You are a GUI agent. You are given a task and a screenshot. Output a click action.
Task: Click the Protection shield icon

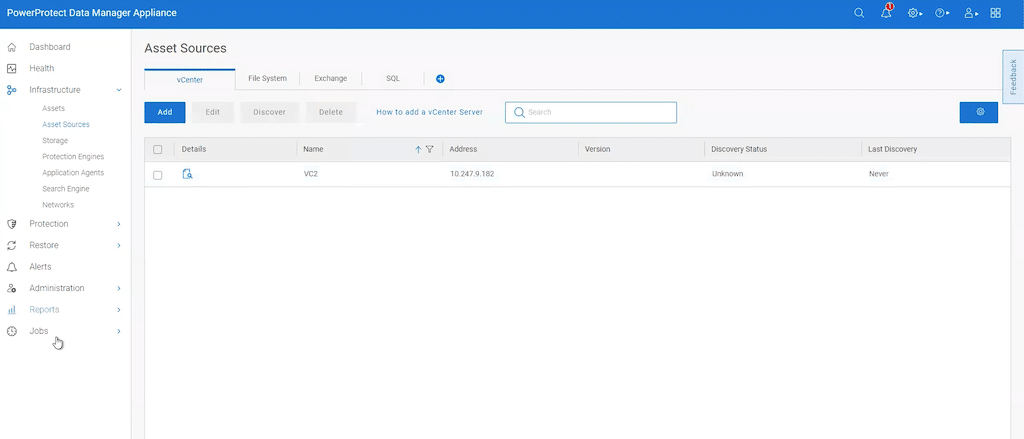11,224
